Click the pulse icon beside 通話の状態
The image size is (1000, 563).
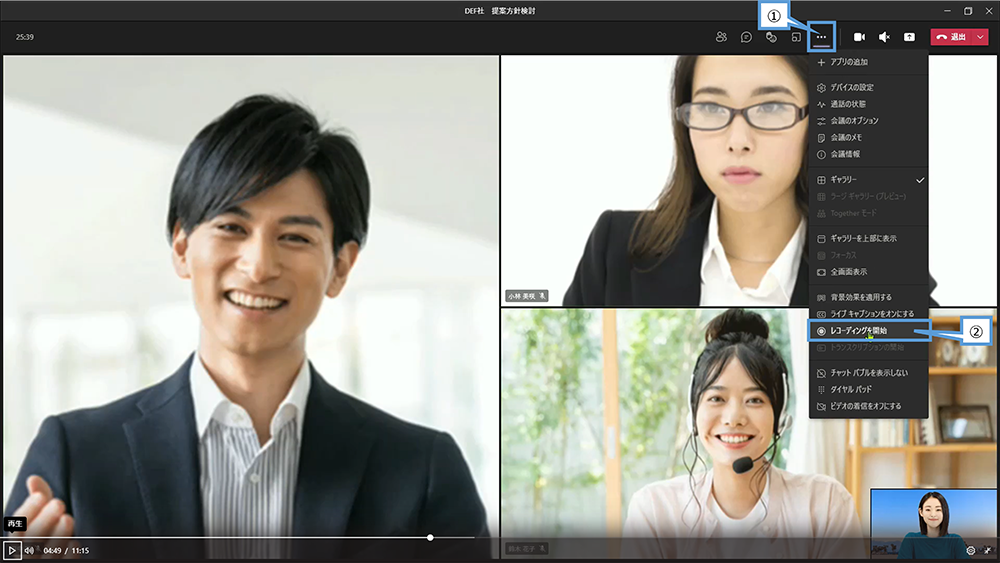(x=821, y=105)
